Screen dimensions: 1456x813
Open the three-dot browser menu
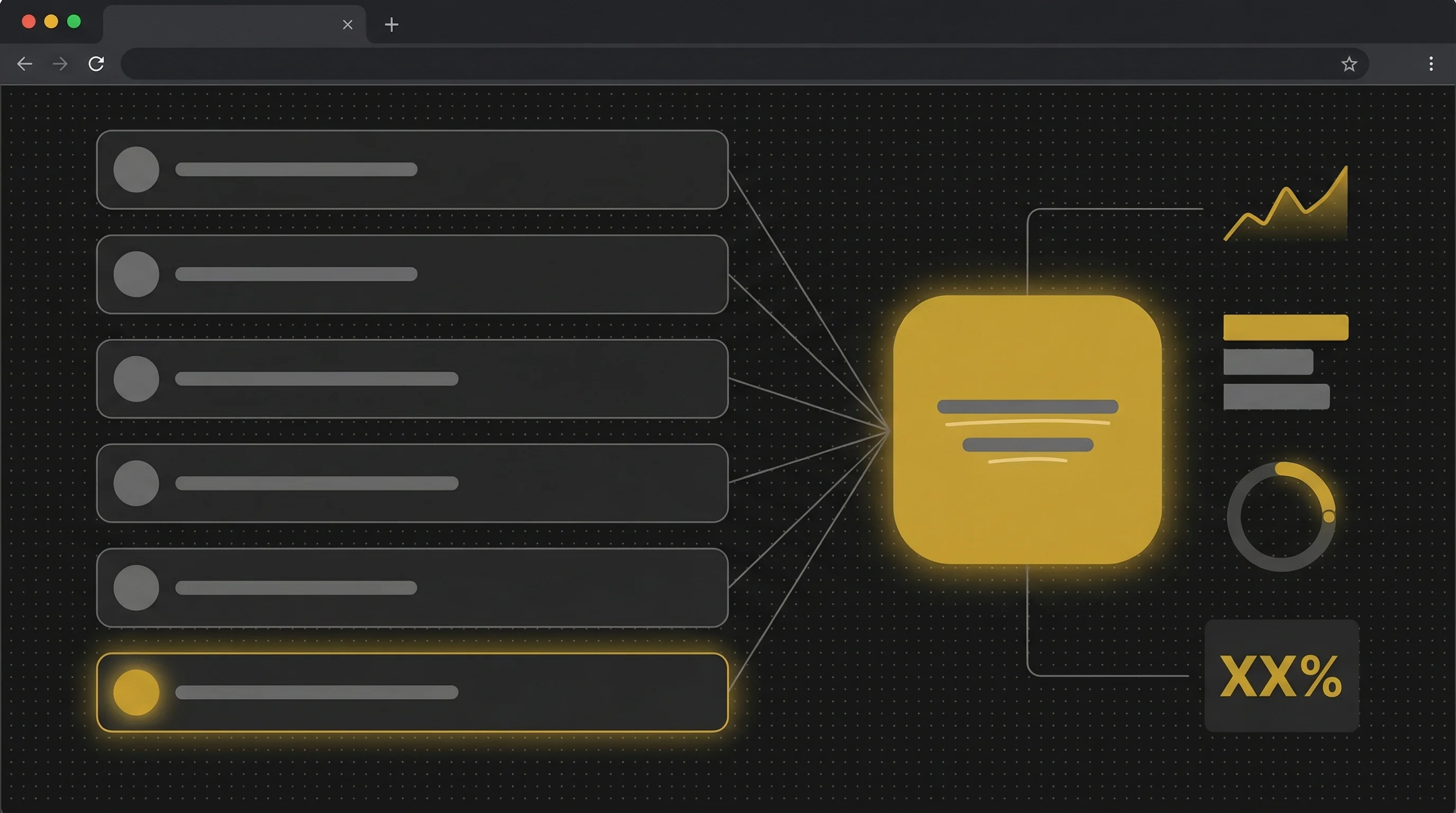[1431, 64]
